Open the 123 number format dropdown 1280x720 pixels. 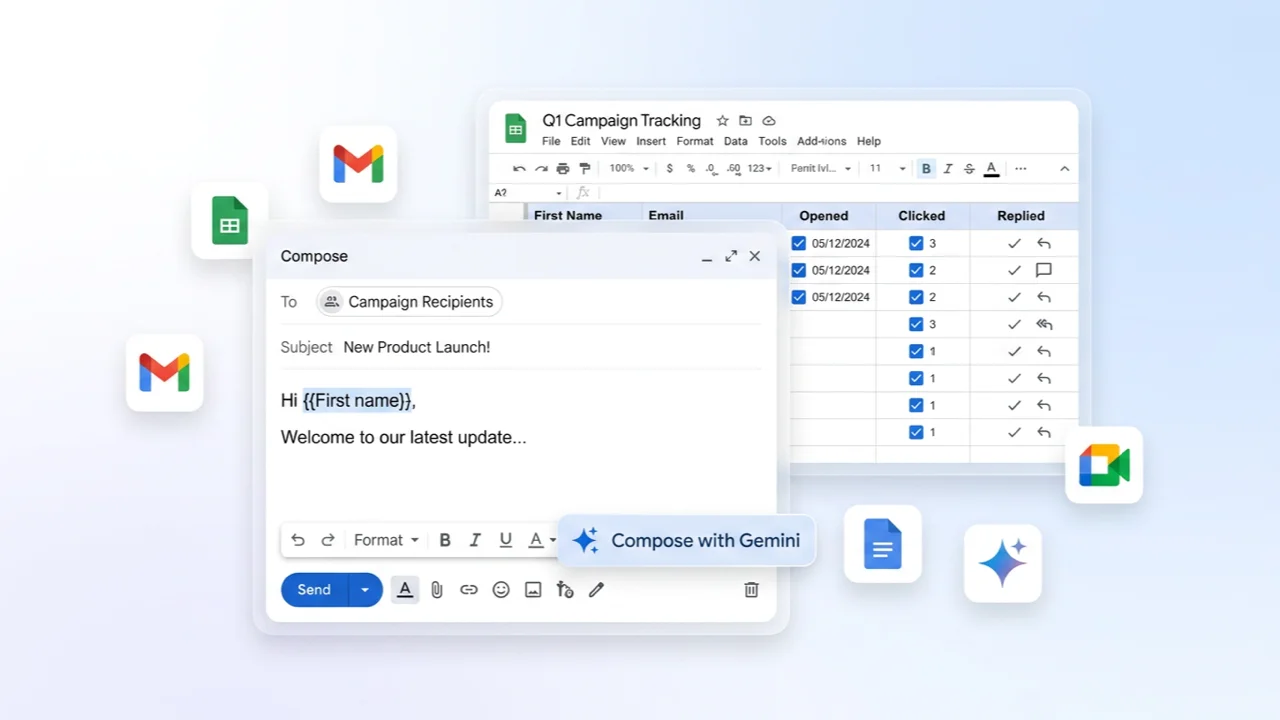(x=760, y=169)
